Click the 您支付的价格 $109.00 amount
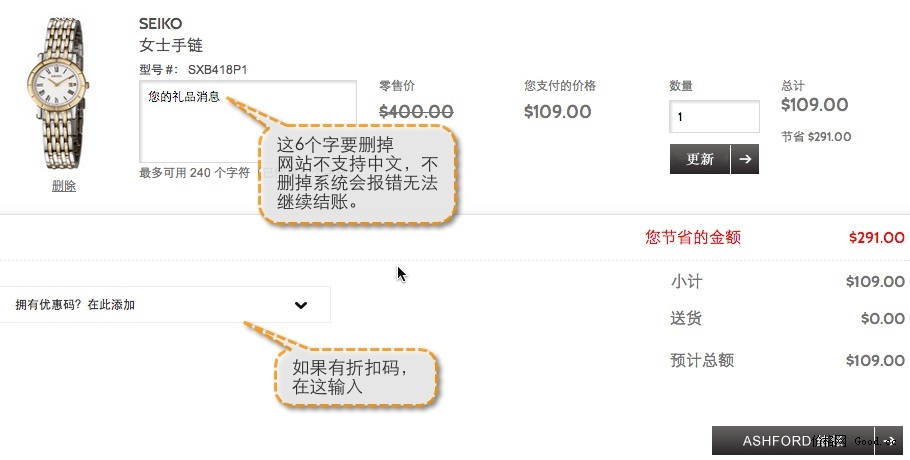910x460 pixels. [x=557, y=111]
